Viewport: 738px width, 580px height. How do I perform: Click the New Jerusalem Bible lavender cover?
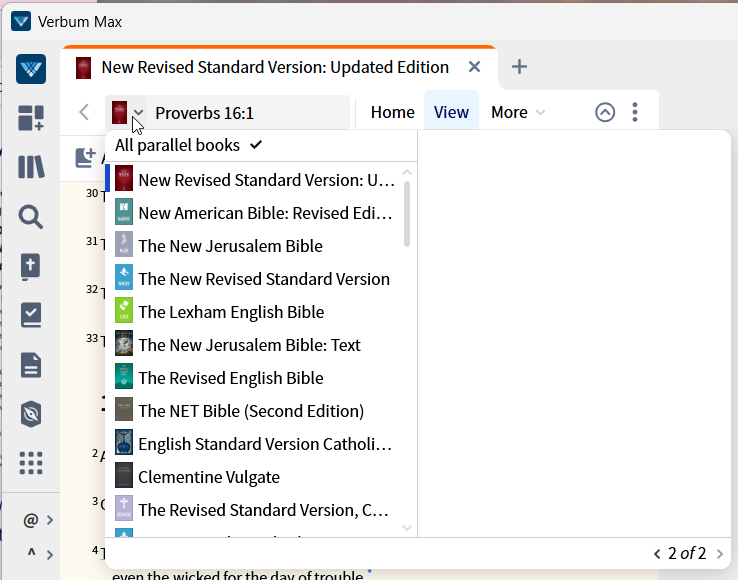[x=124, y=244]
